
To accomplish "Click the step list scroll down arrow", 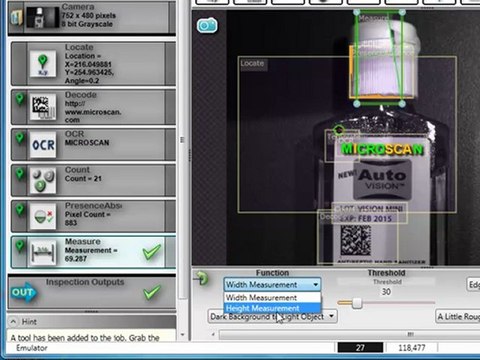I will (183, 335).
